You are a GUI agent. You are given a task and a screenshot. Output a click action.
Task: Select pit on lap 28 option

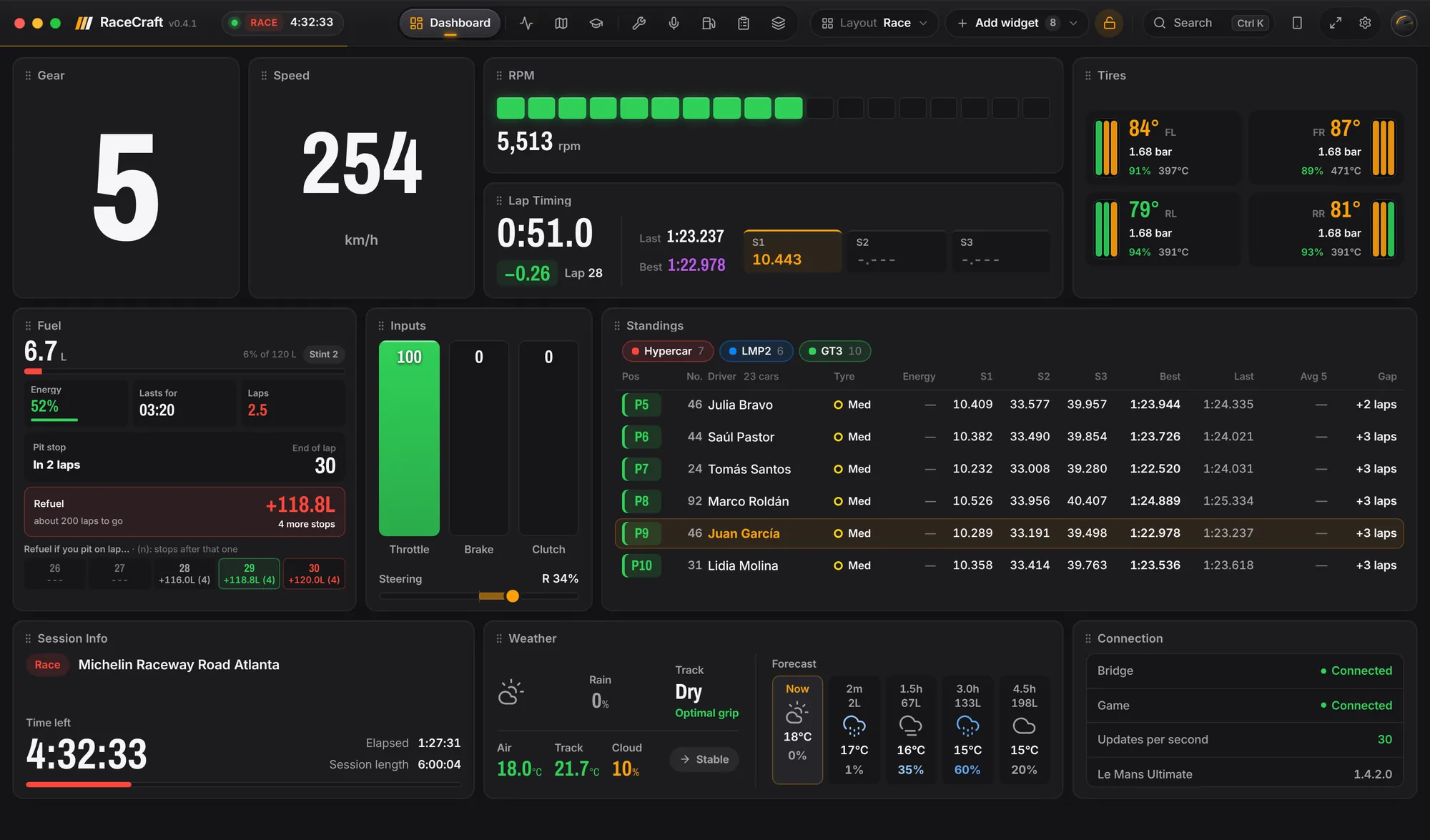click(184, 573)
